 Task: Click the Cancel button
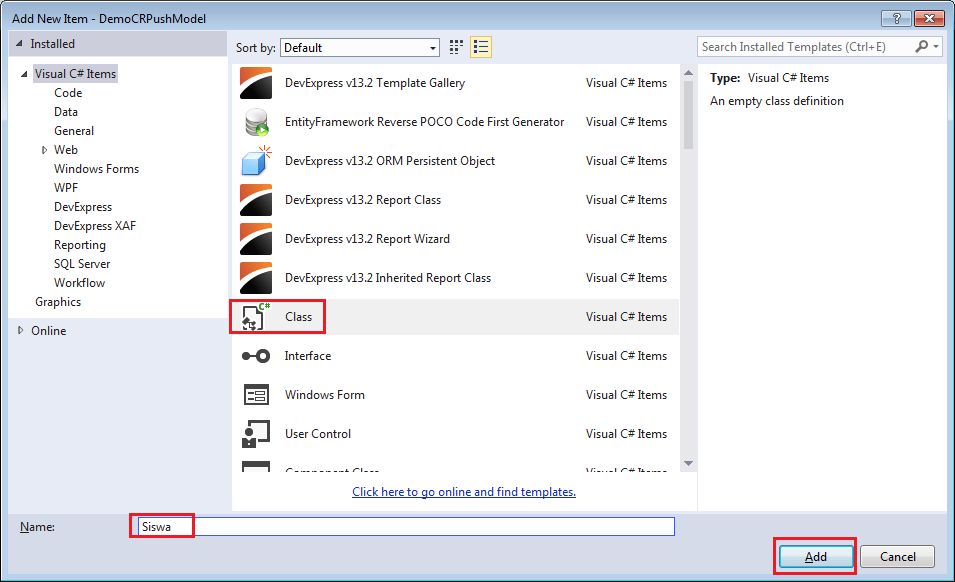click(x=897, y=556)
